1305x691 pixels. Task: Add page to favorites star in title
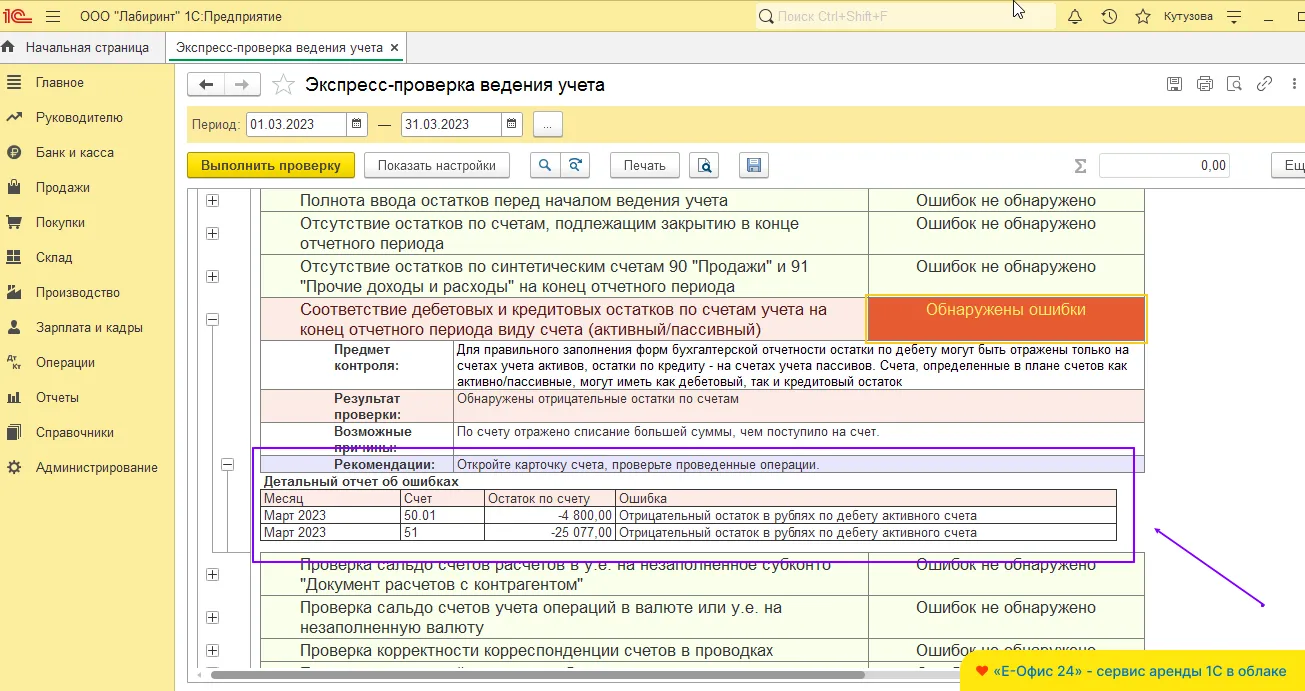click(284, 85)
